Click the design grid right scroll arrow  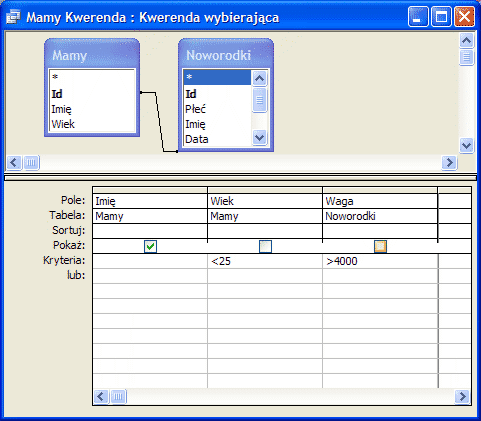[462, 397]
